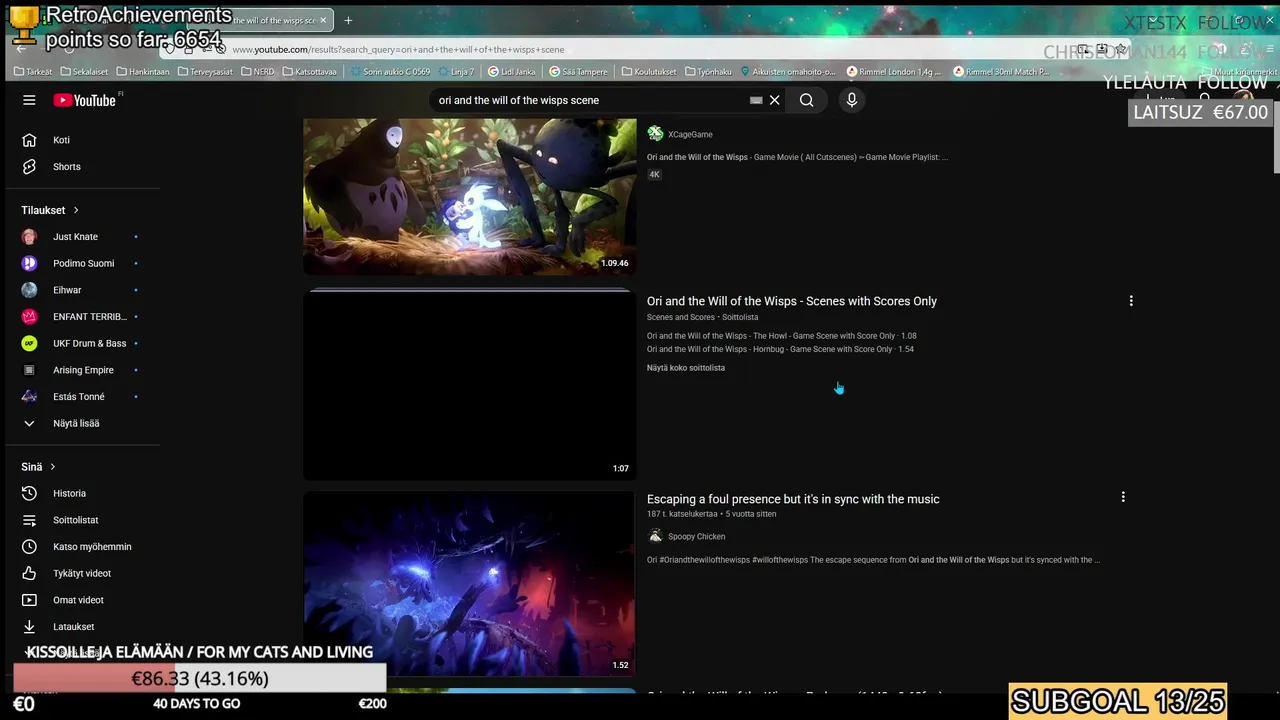Viewport: 1280px width, 720px height.
Task: Open Rimmel London bookmark
Action: pos(894,72)
